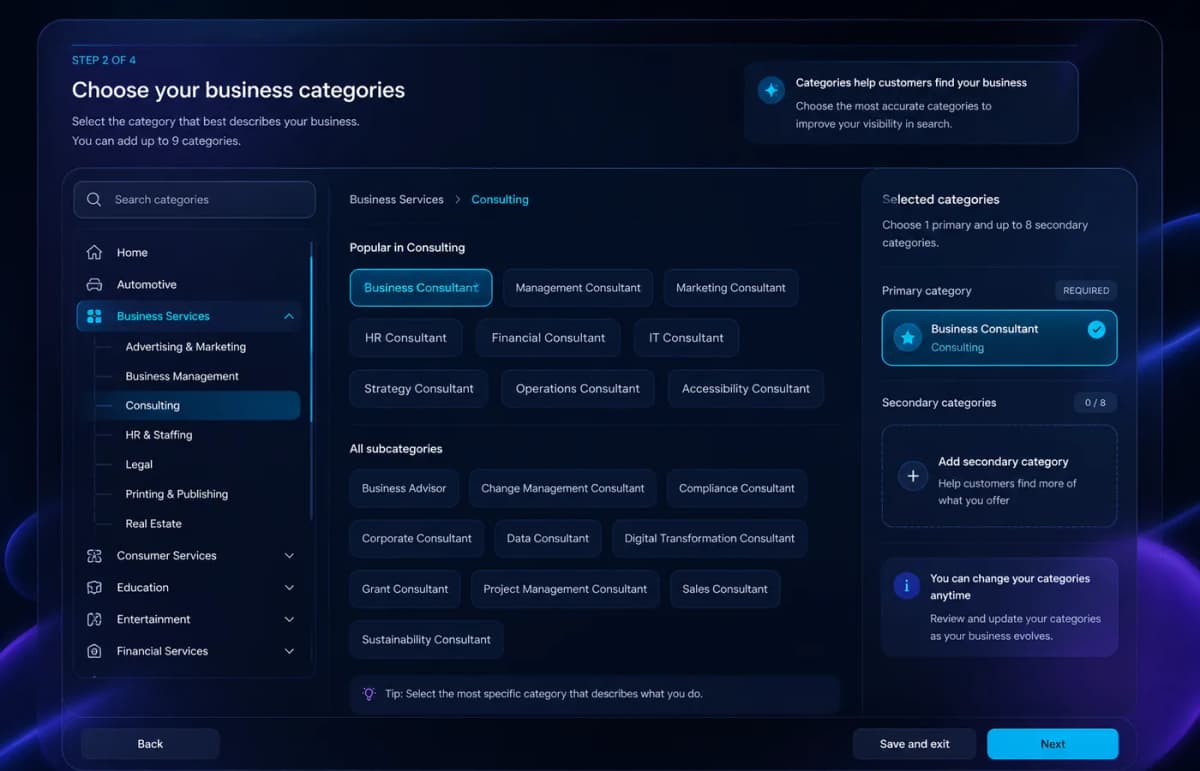Screen dimensions: 1200x771
Task: Select the Strategy Consultant chip
Action: pos(419,389)
